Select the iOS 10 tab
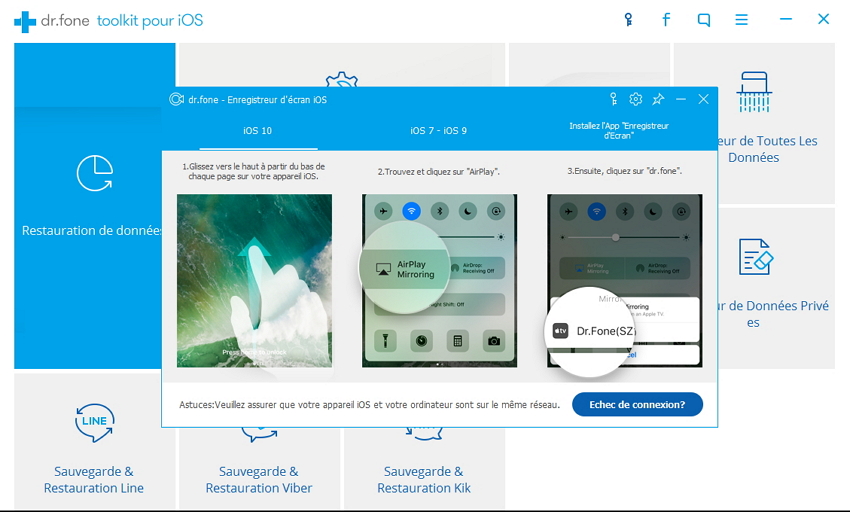The width and height of the screenshot is (850, 512). click(x=257, y=131)
